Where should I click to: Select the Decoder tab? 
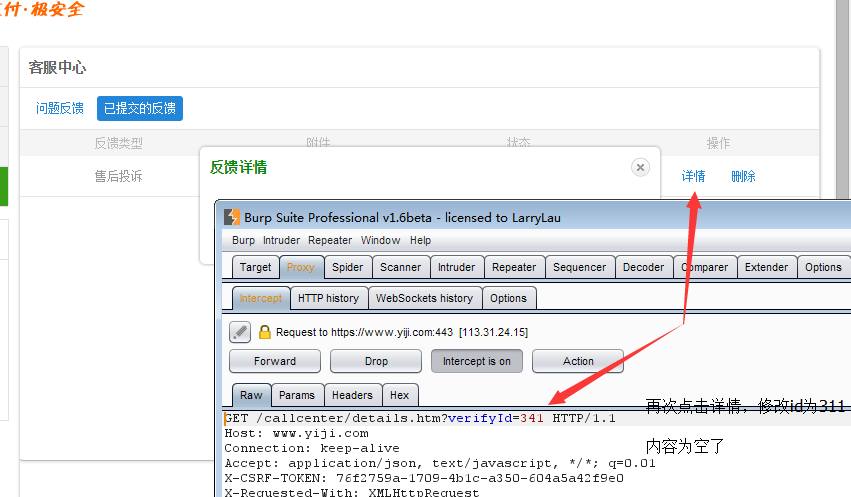pyautogui.click(x=643, y=267)
